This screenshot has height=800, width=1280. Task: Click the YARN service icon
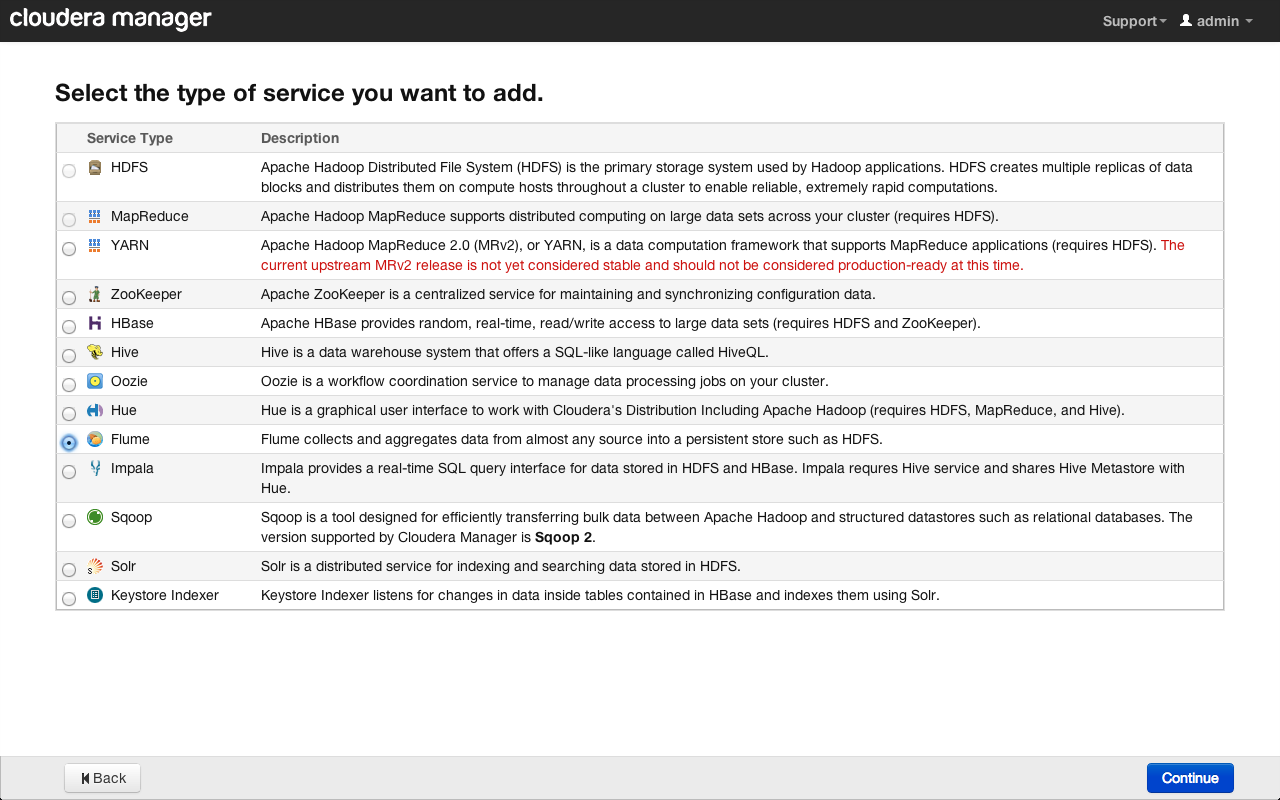95,245
